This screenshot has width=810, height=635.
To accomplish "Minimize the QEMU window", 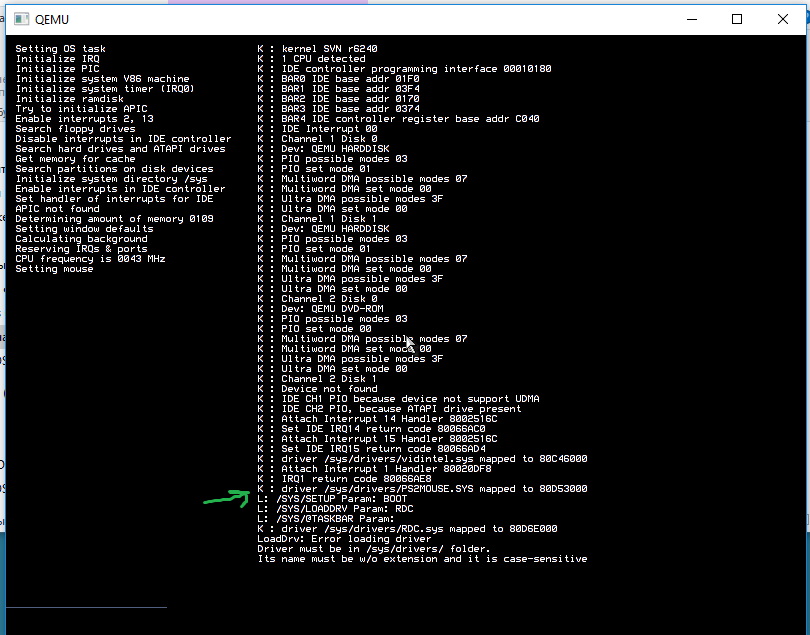I will point(689,19).
